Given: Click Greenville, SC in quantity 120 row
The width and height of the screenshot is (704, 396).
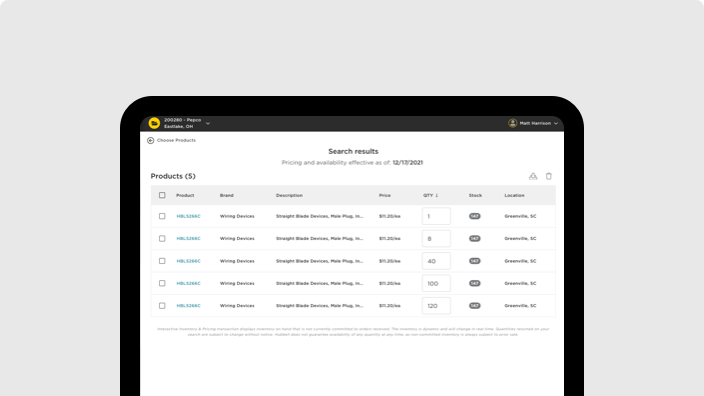Looking at the screenshot, I should [x=520, y=306].
